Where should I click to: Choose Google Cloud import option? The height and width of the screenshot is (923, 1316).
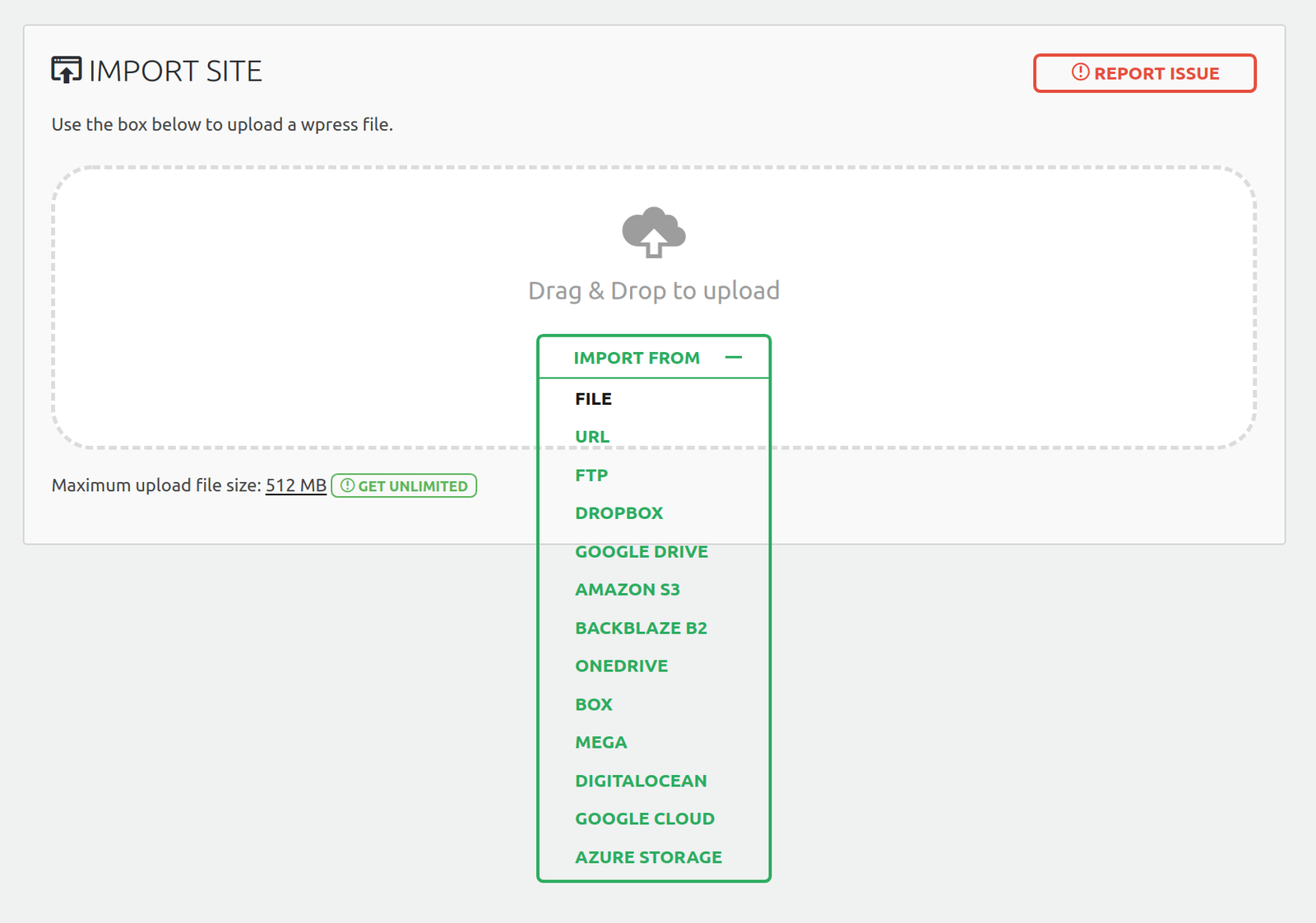point(644,819)
